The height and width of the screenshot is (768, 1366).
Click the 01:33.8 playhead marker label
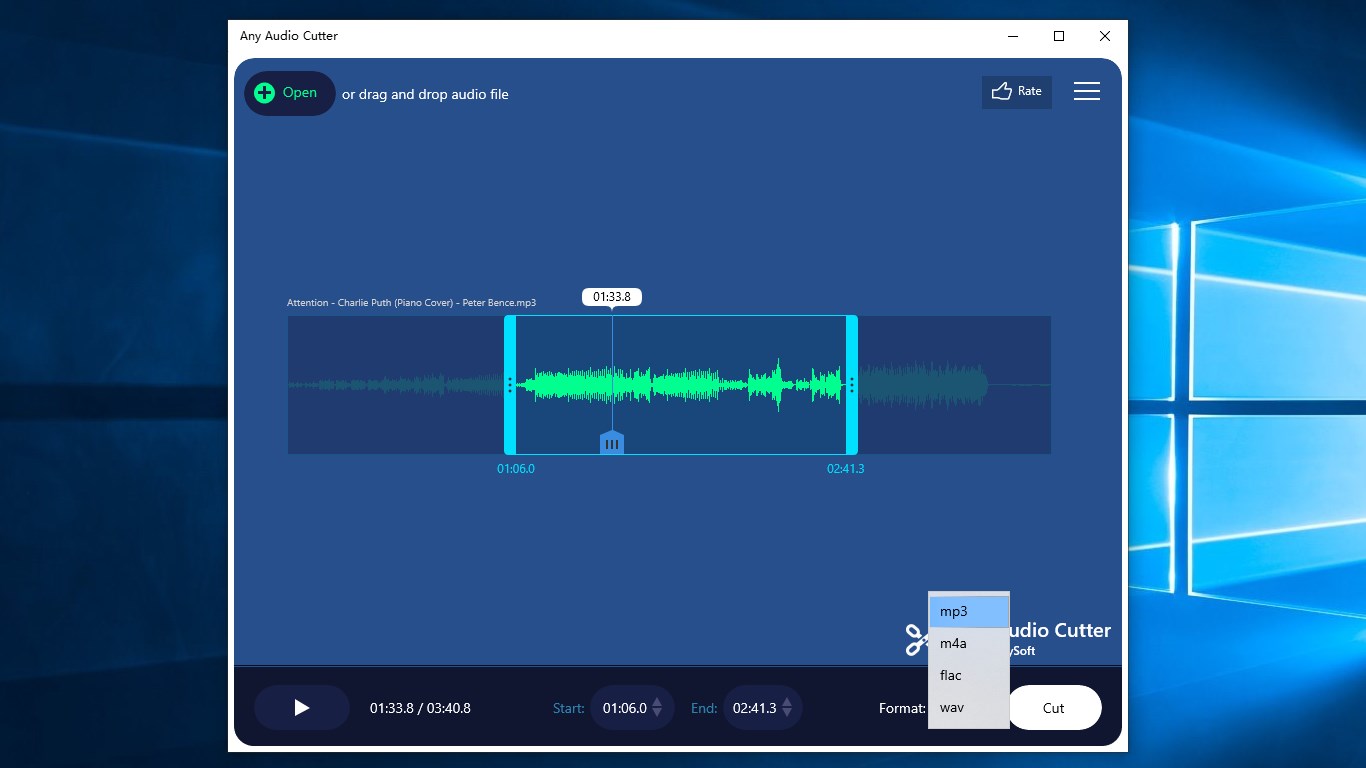click(611, 296)
